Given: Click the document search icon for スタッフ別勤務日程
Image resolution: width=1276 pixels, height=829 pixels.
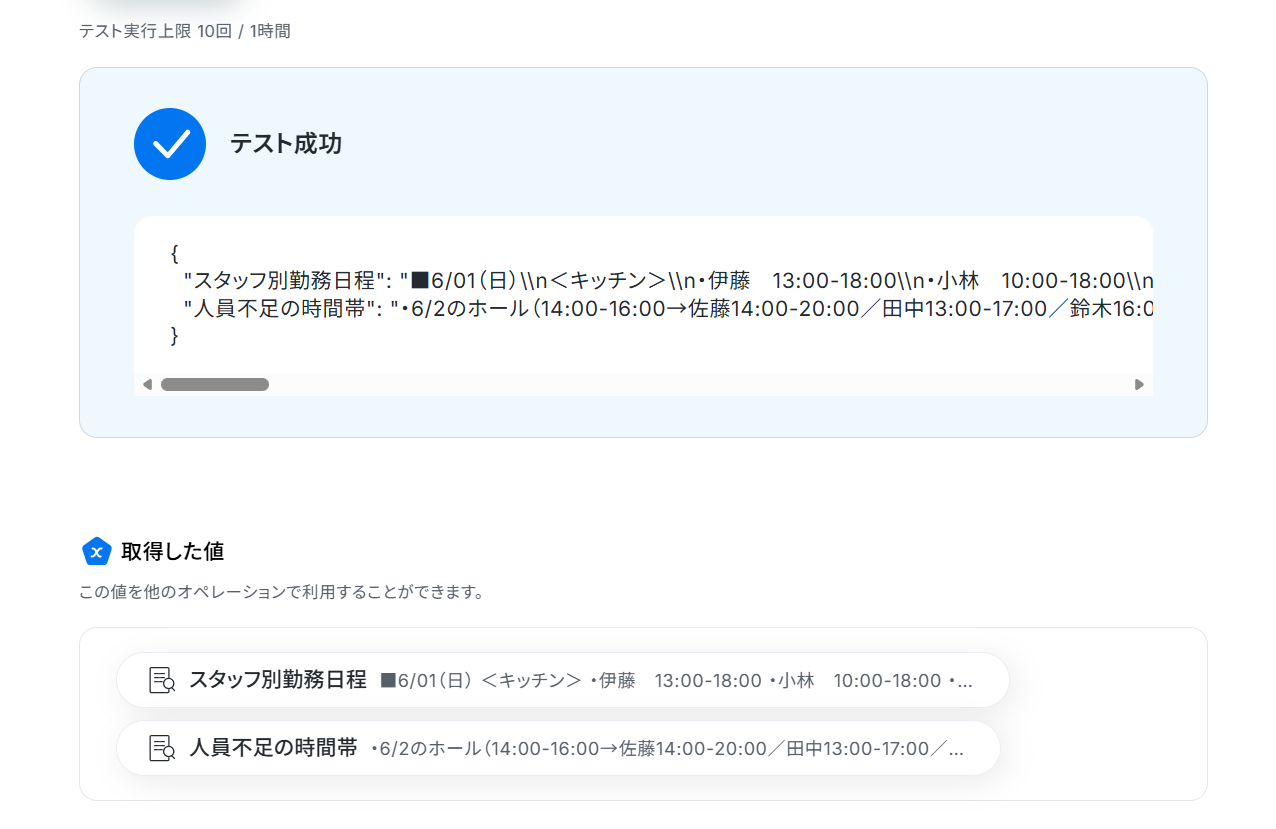Looking at the screenshot, I should tap(162, 680).
